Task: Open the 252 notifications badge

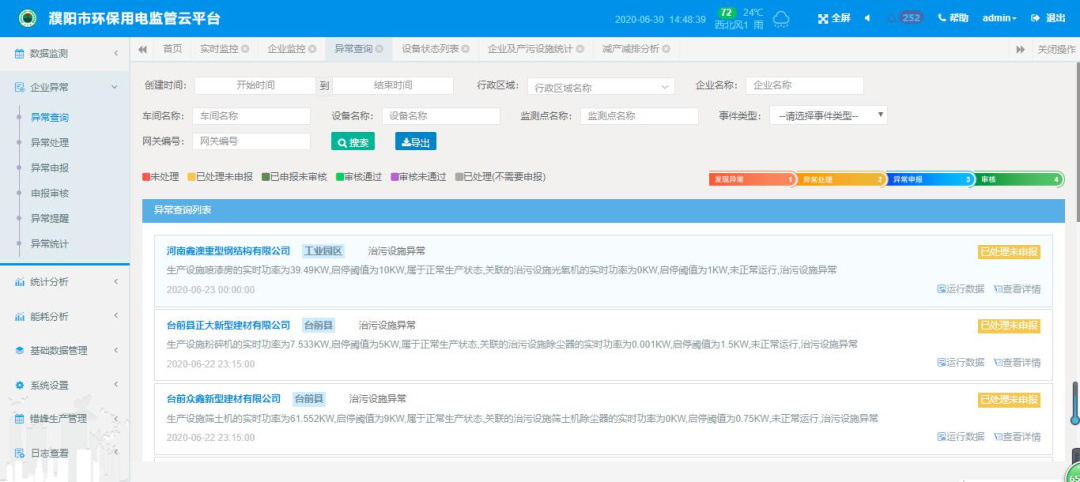Action: pyautogui.click(x=911, y=19)
